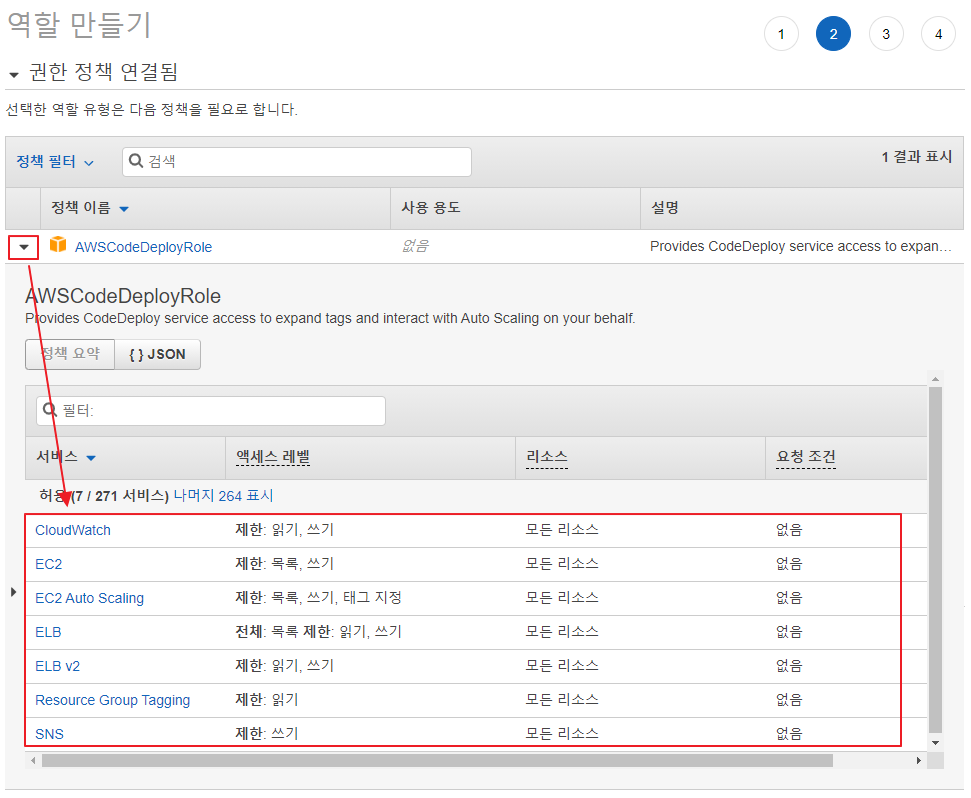Click the scroll down arrow of the summary panel

(935, 742)
